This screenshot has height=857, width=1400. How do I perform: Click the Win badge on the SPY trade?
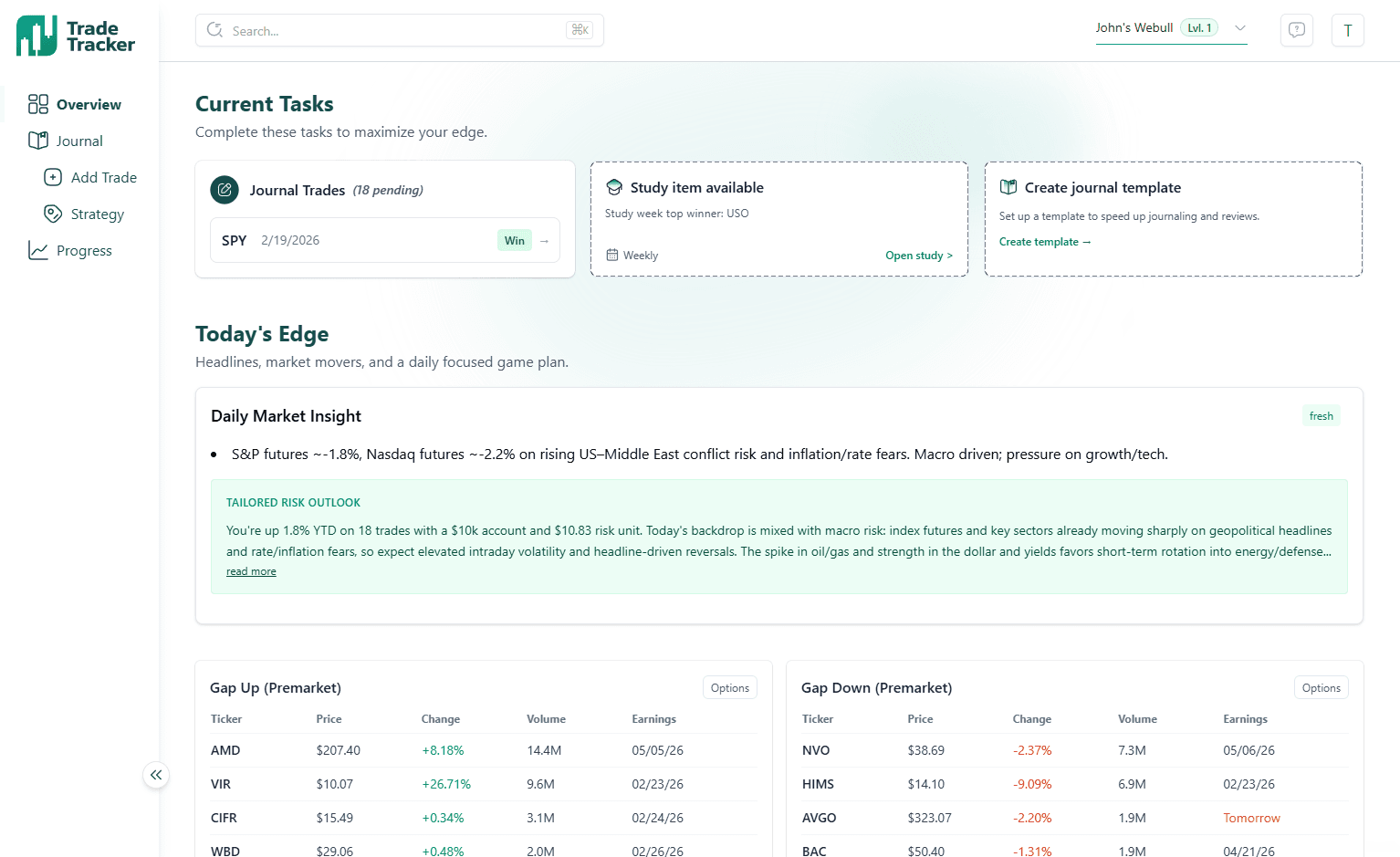point(514,240)
